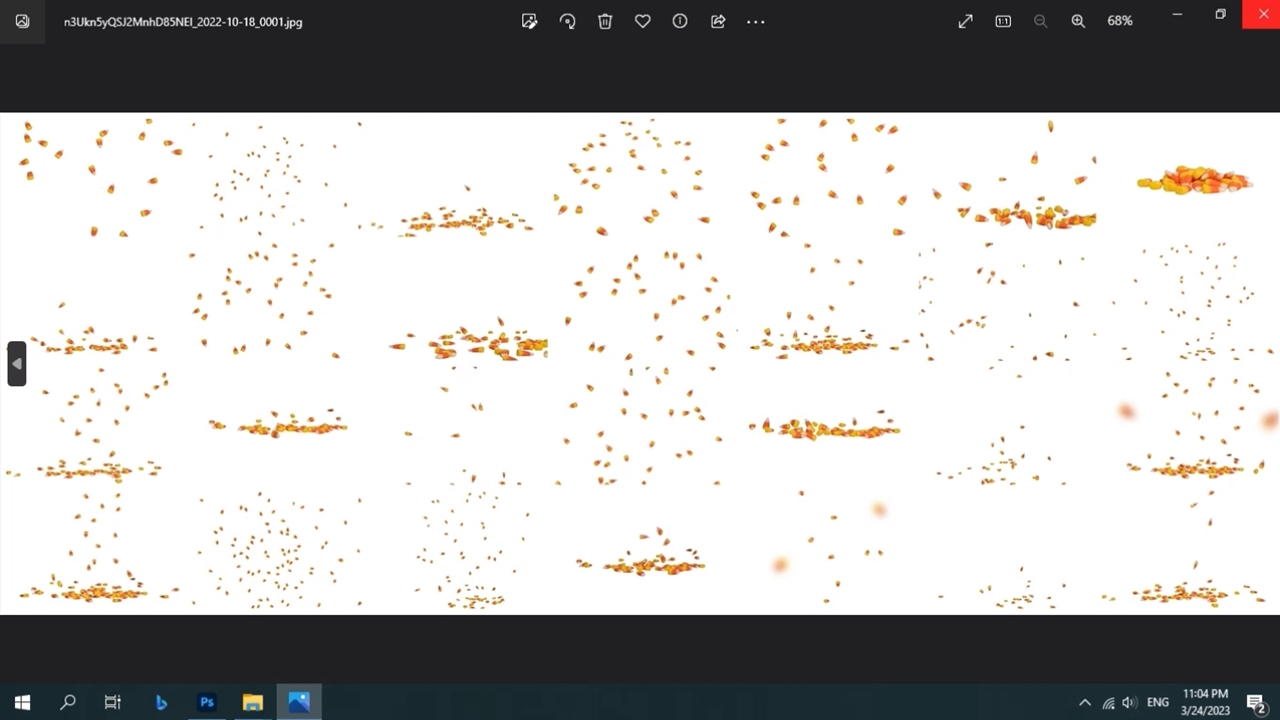The height and width of the screenshot is (720, 1280).
Task: Share the current image
Action: tap(718, 21)
